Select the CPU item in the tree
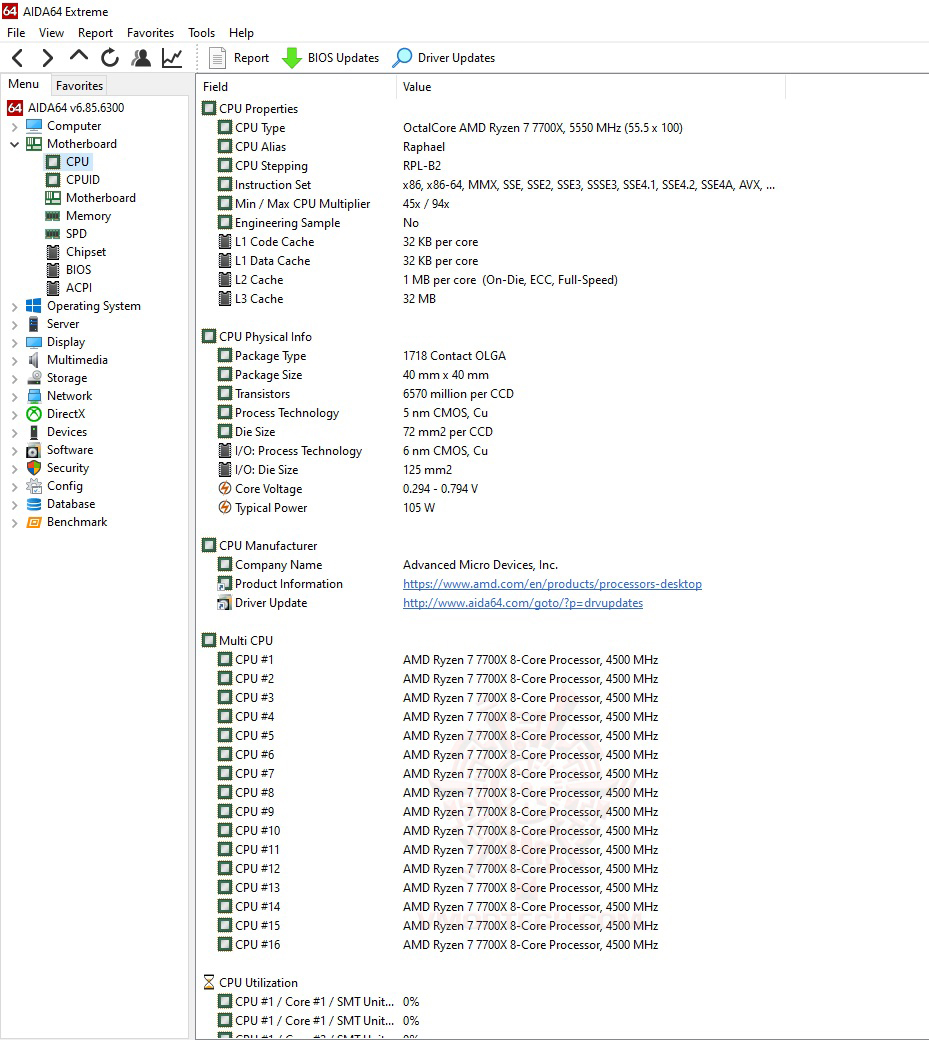 [x=68, y=162]
